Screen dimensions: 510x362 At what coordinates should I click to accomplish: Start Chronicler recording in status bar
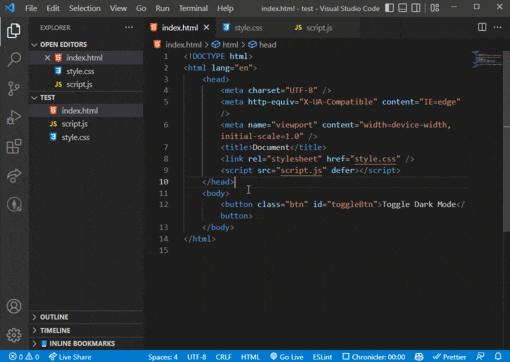click(x=374, y=357)
